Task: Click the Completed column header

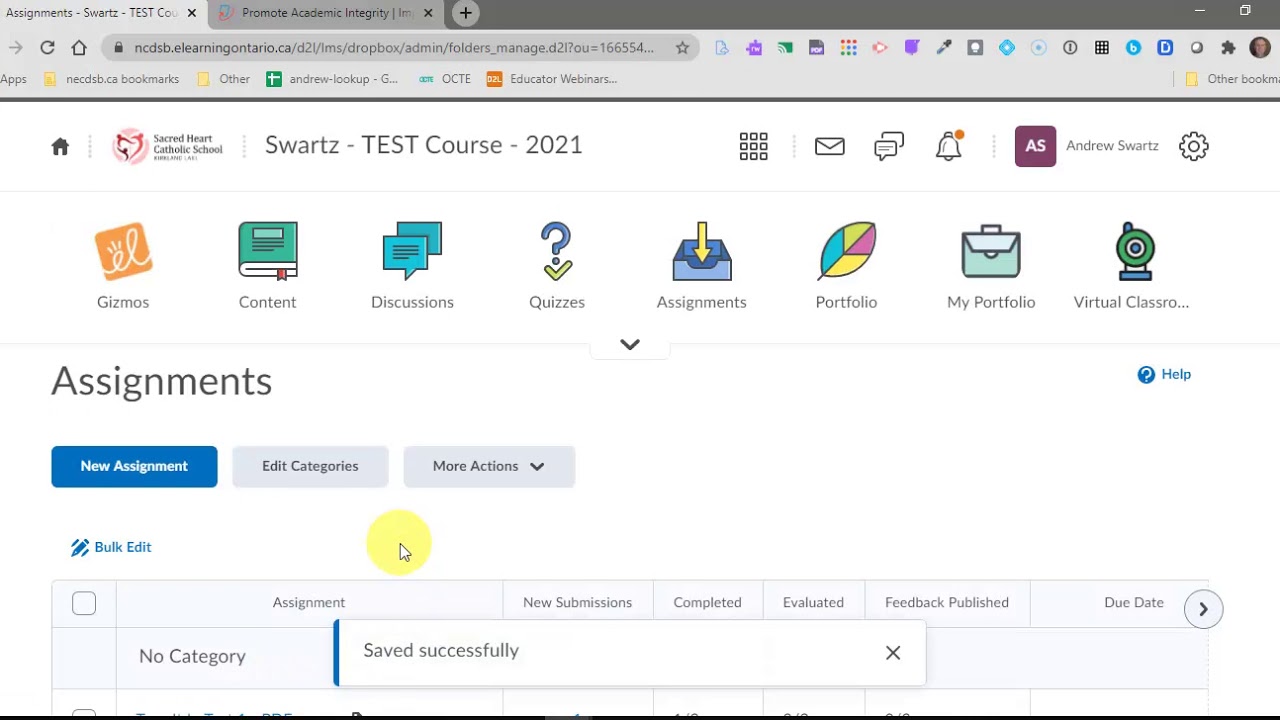Action: [707, 602]
